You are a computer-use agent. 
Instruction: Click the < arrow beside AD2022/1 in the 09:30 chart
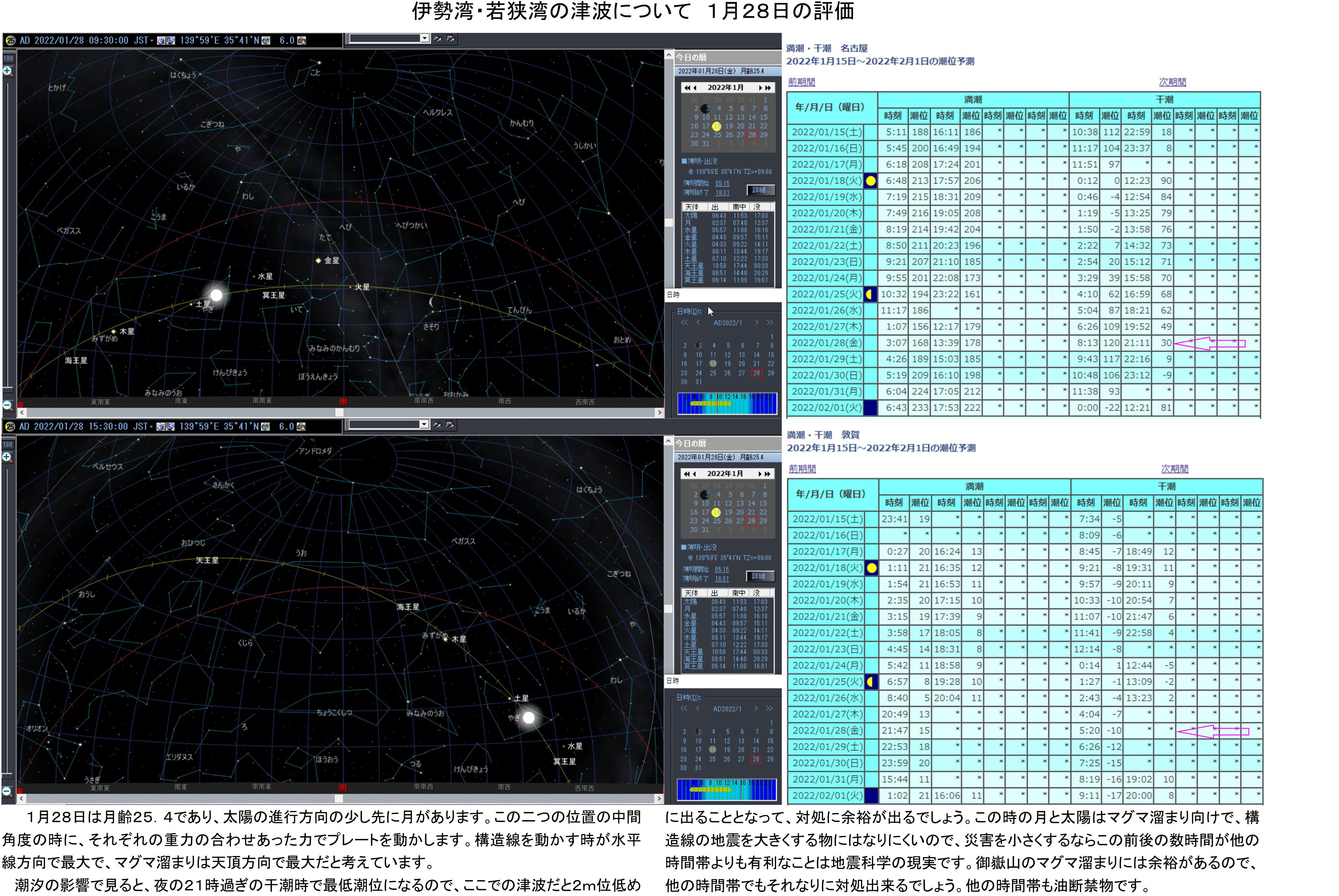698,323
